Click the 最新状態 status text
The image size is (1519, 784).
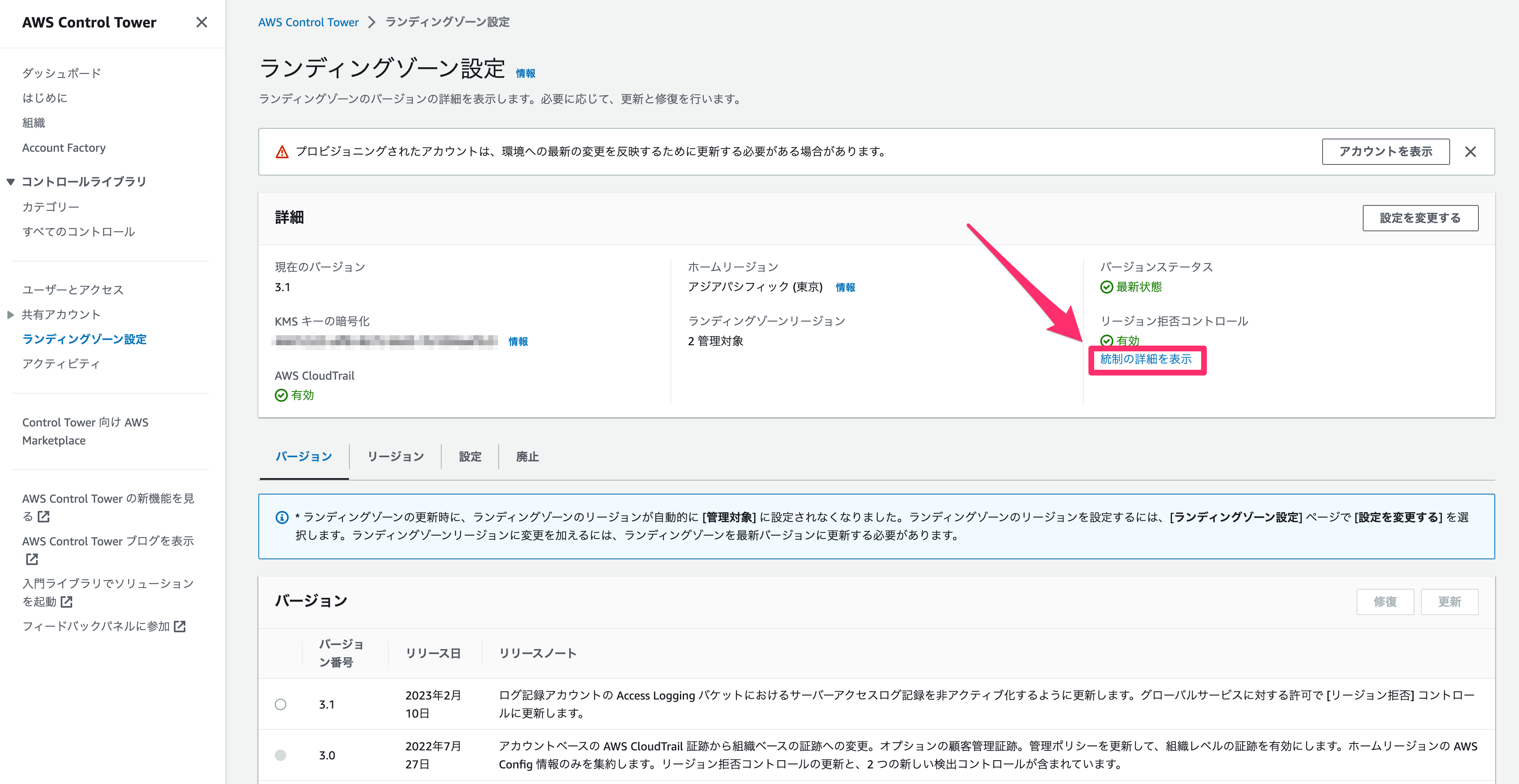(1139, 287)
